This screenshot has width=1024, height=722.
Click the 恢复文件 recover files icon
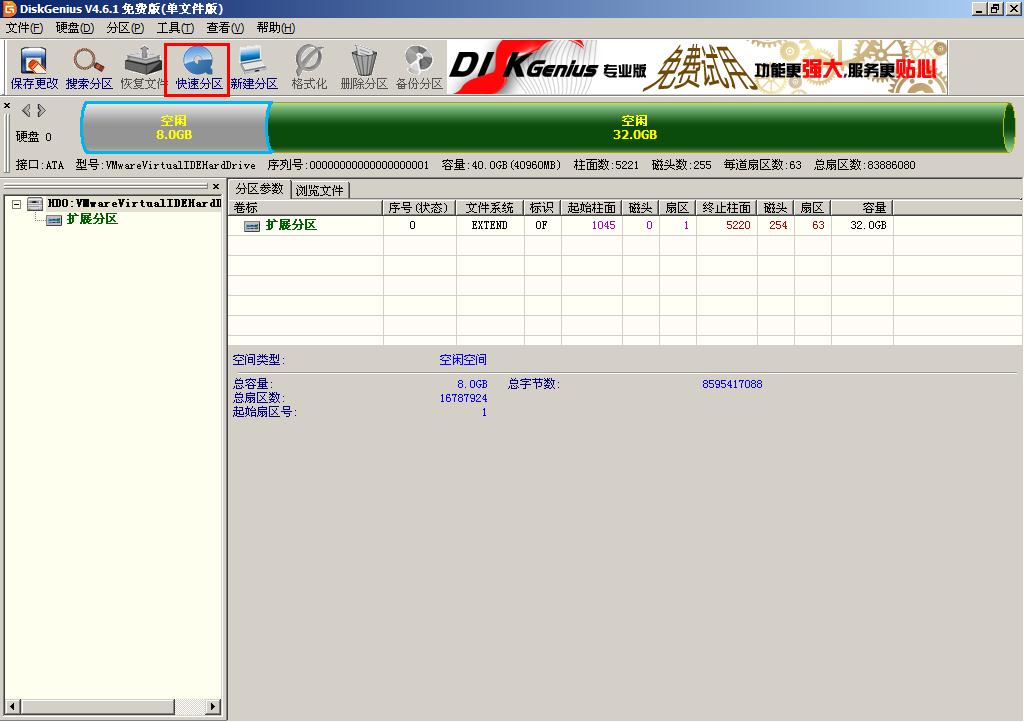[143, 68]
